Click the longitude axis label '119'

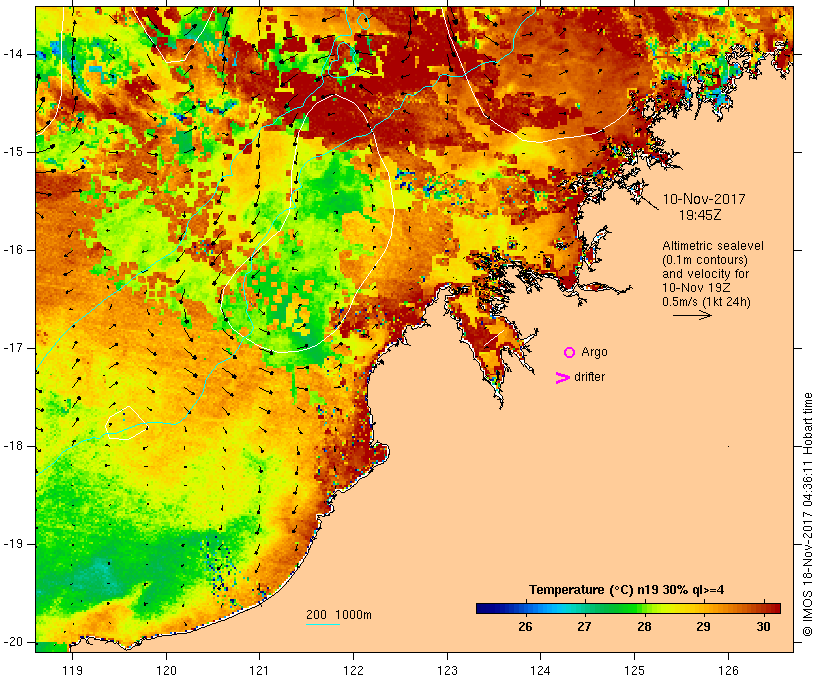click(72, 671)
